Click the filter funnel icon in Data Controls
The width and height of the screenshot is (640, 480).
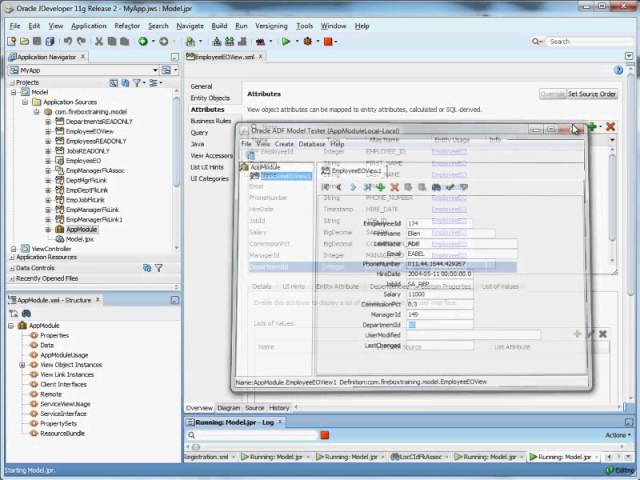(159, 268)
